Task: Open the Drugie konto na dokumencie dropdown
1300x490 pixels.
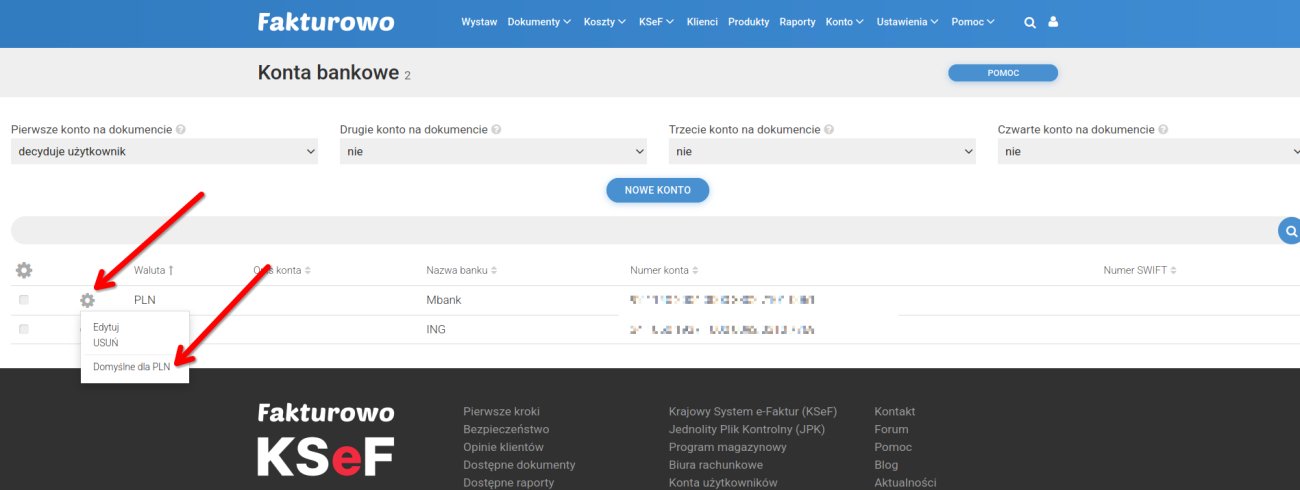Action: pyautogui.click(x=493, y=152)
